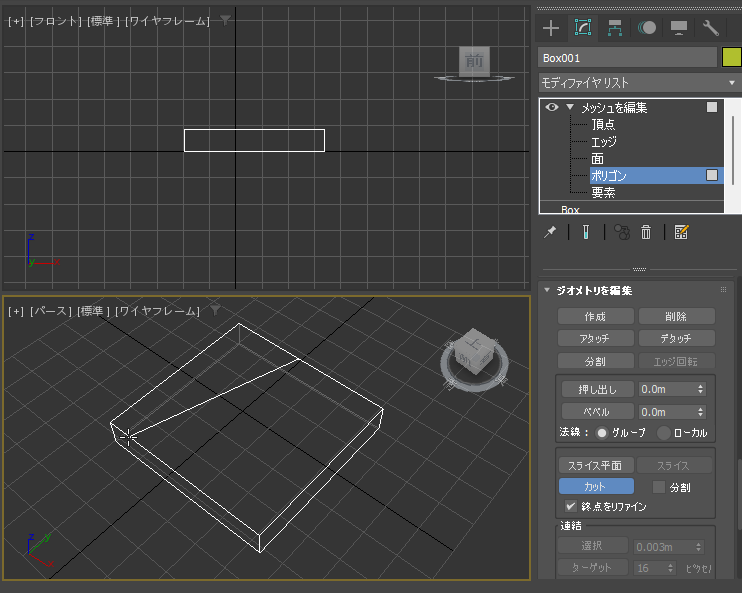
Task: Click the 押し出し button
Action: click(x=597, y=389)
